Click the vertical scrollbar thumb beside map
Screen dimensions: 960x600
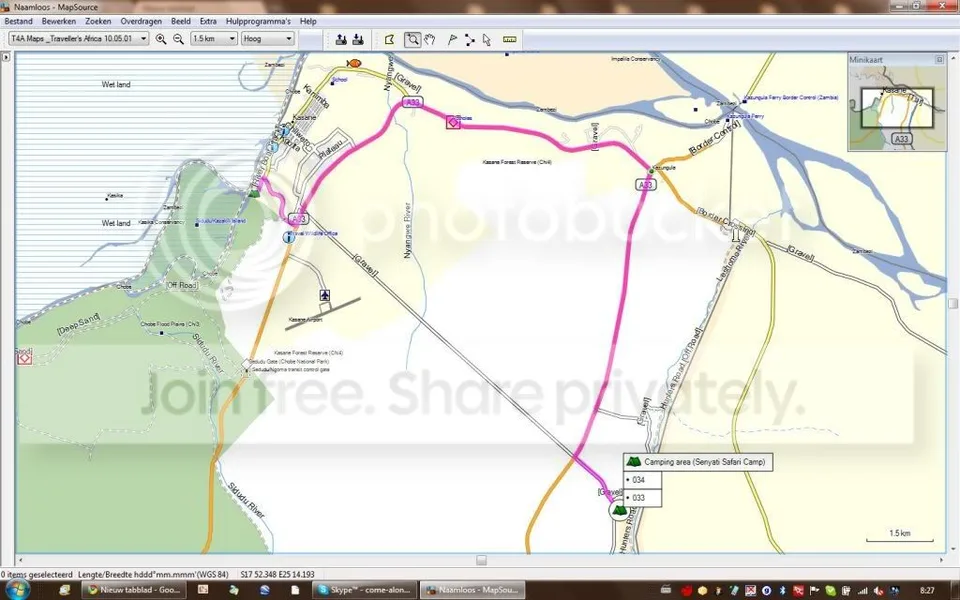[953, 303]
